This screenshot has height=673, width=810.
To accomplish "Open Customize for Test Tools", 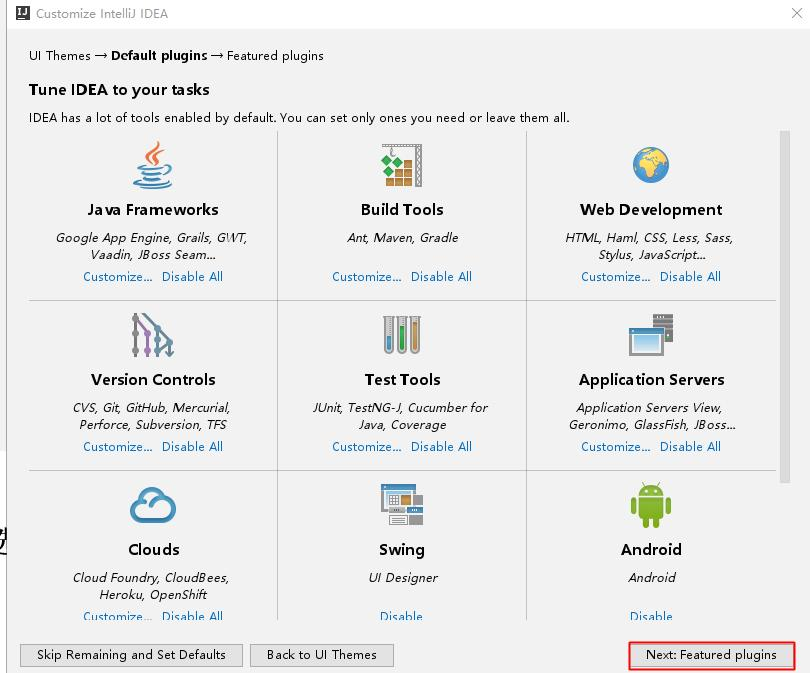I will pyautogui.click(x=367, y=447).
